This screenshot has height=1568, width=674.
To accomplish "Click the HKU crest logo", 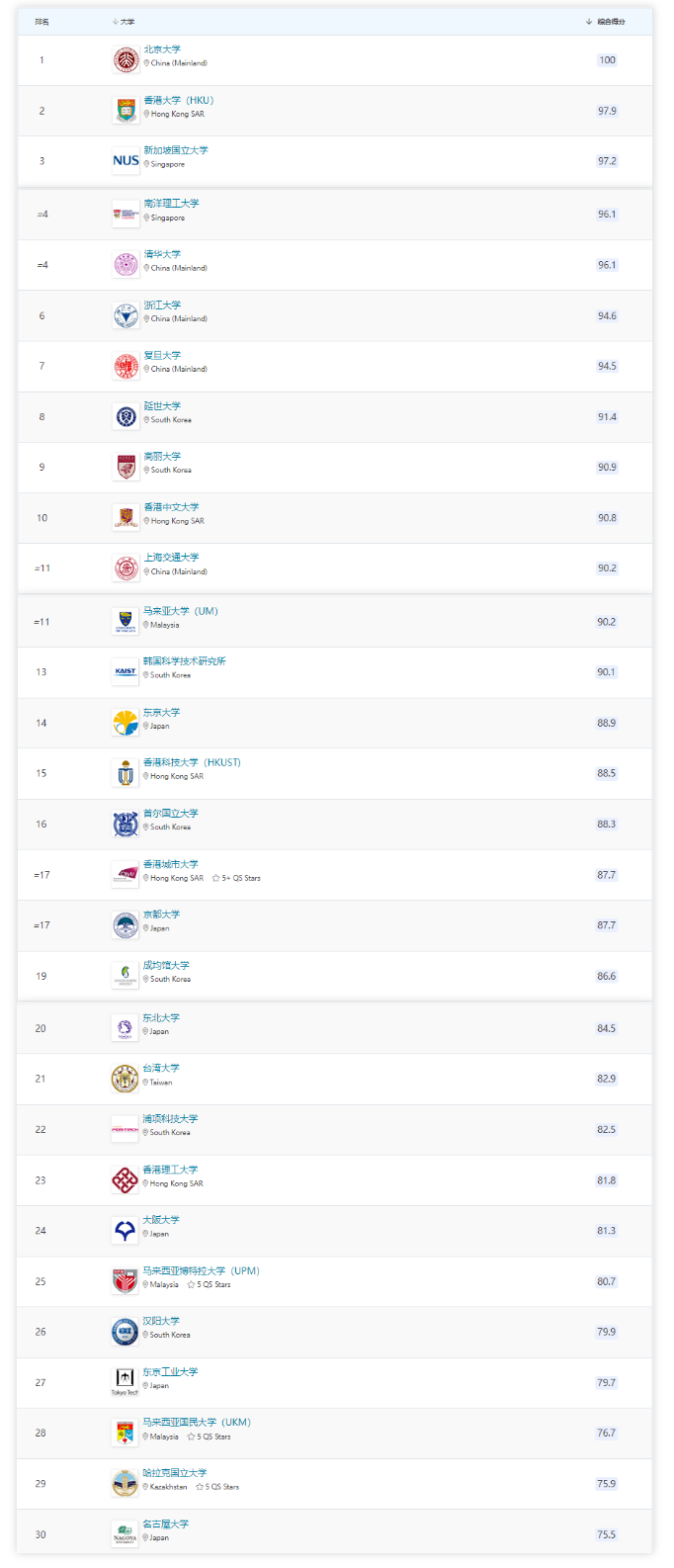I will tap(126, 111).
